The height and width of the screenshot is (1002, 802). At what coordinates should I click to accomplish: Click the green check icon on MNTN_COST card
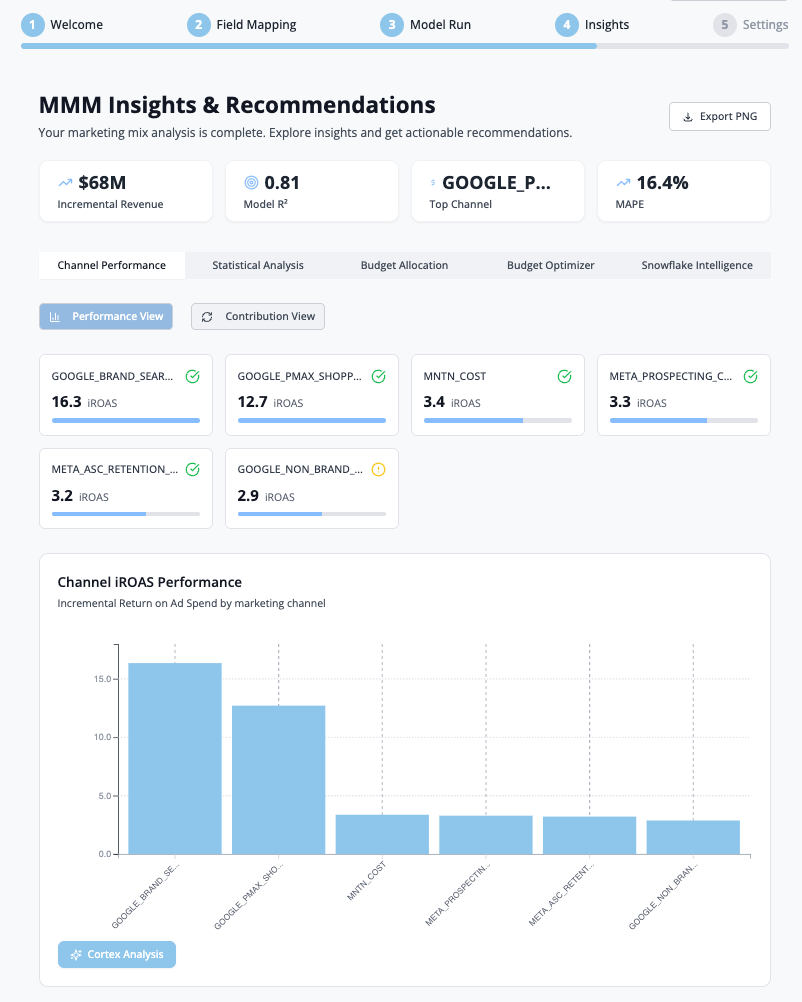pyautogui.click(x=564, y=377)
